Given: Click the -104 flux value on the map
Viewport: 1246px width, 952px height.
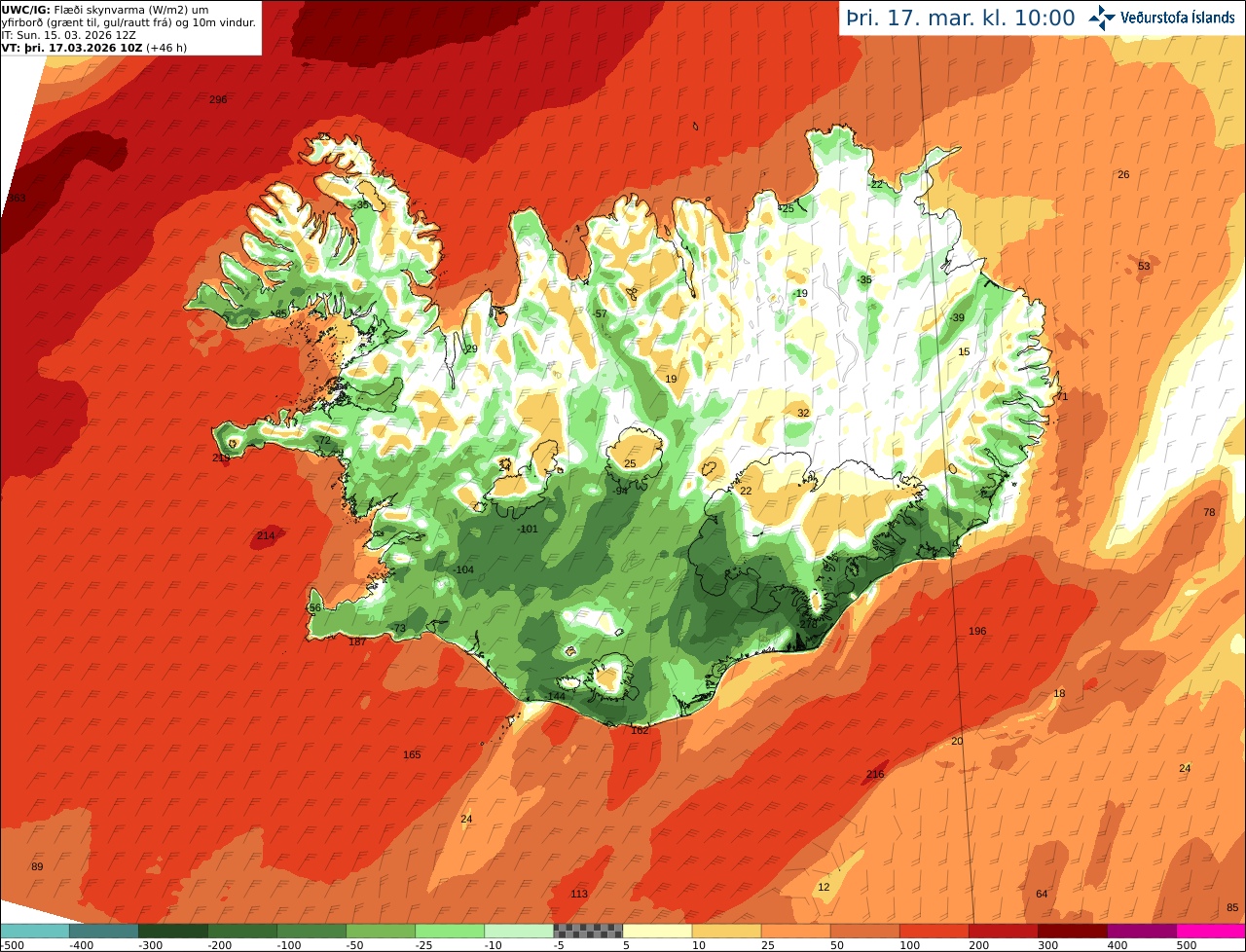Looking at the screenshot, I should (463, 569).
